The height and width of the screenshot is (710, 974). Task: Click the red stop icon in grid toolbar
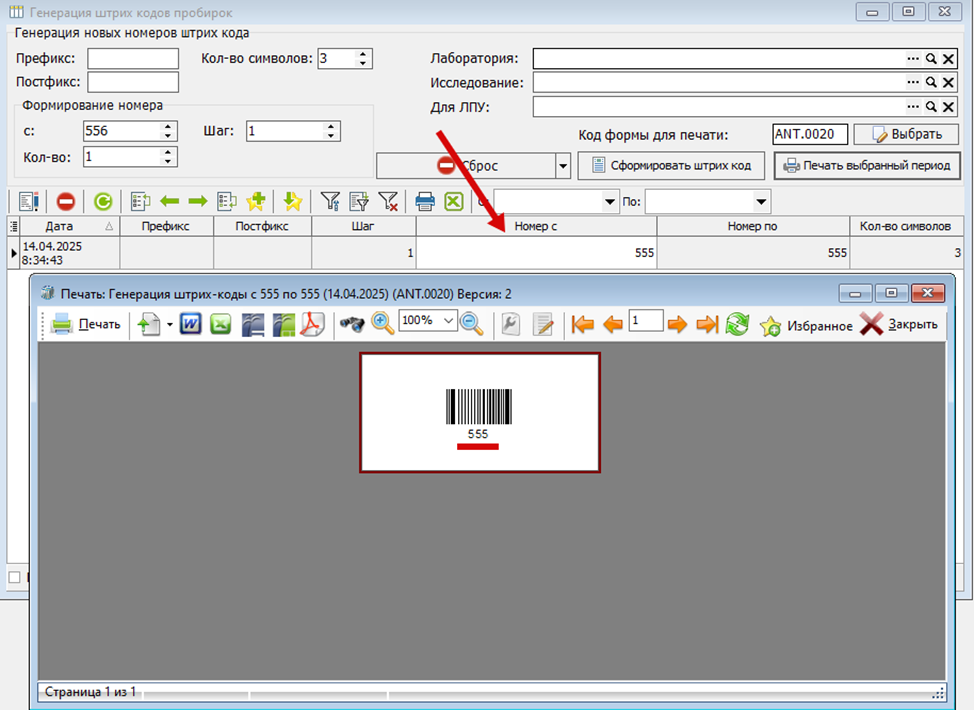click(x=66, y=201)
